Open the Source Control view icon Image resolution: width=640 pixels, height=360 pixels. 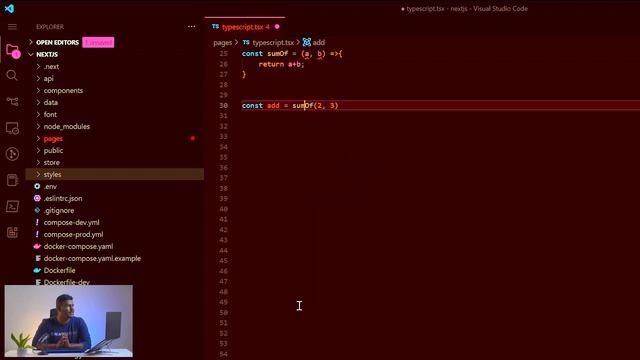coord(12,101)
